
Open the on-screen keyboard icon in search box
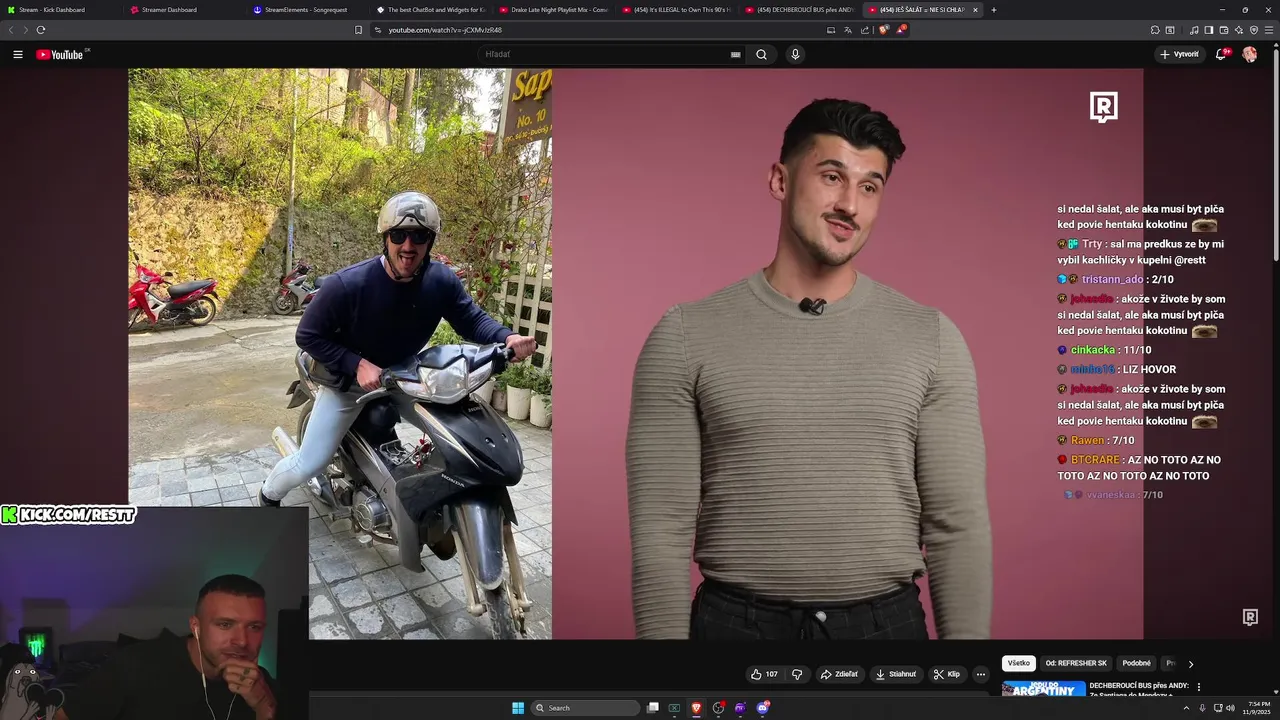coord(736,55)
